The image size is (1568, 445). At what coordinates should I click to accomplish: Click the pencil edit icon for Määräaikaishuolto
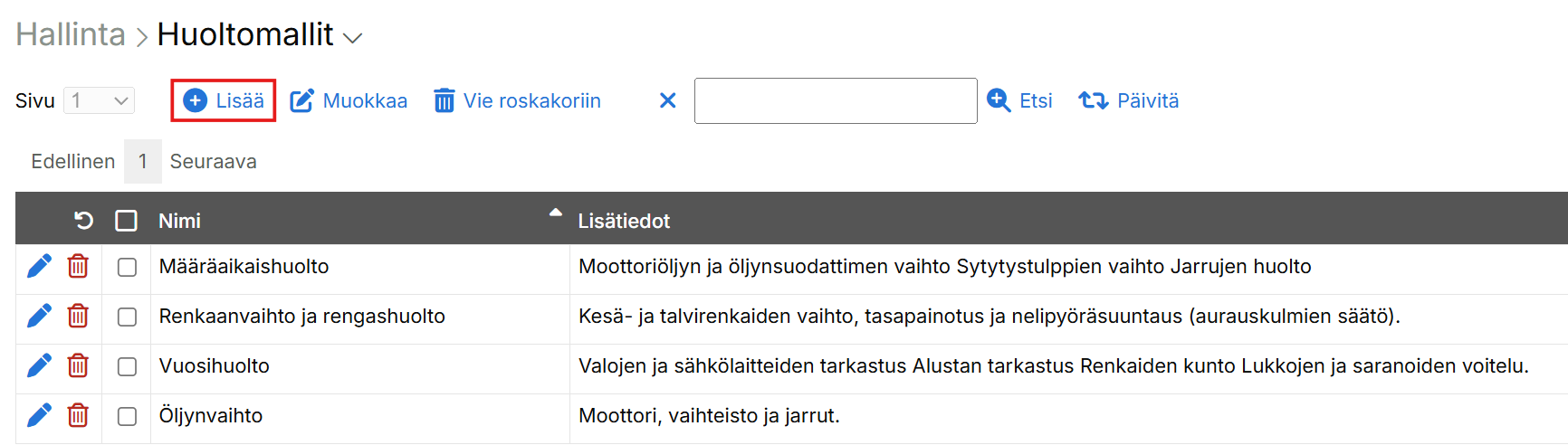[x=39, y=267]
